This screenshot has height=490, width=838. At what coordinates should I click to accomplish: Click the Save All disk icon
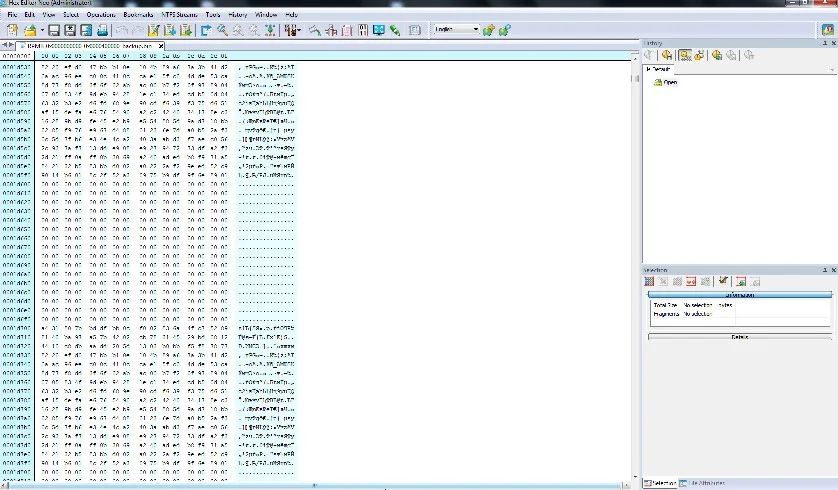[x=86, y=30]
